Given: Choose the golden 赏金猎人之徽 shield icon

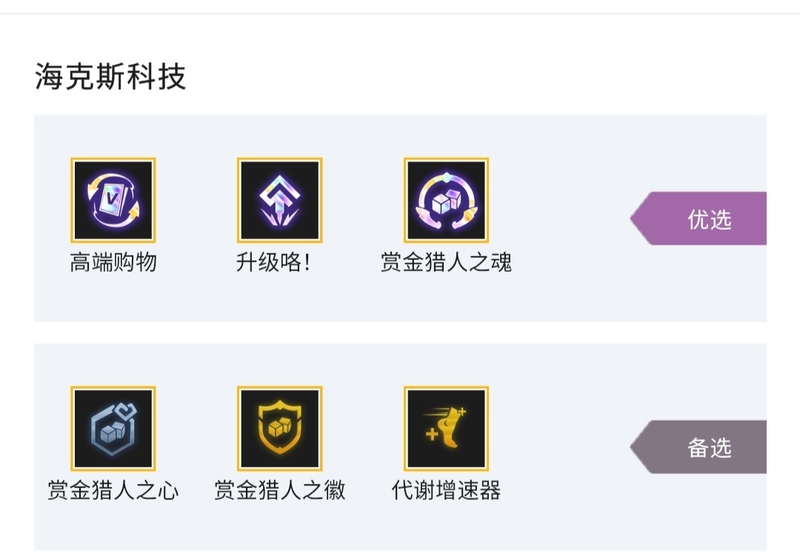Looking at the screenshot, I should 279,429.
